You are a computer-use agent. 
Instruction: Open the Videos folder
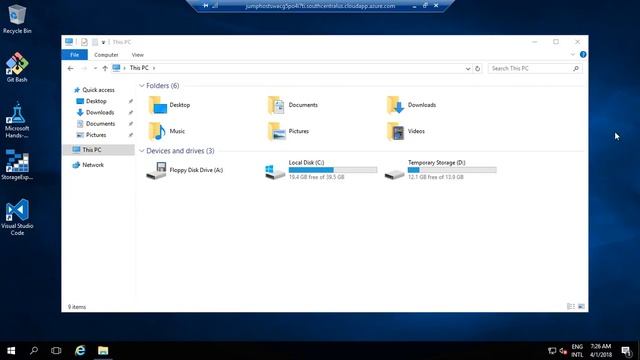point(406,131)
